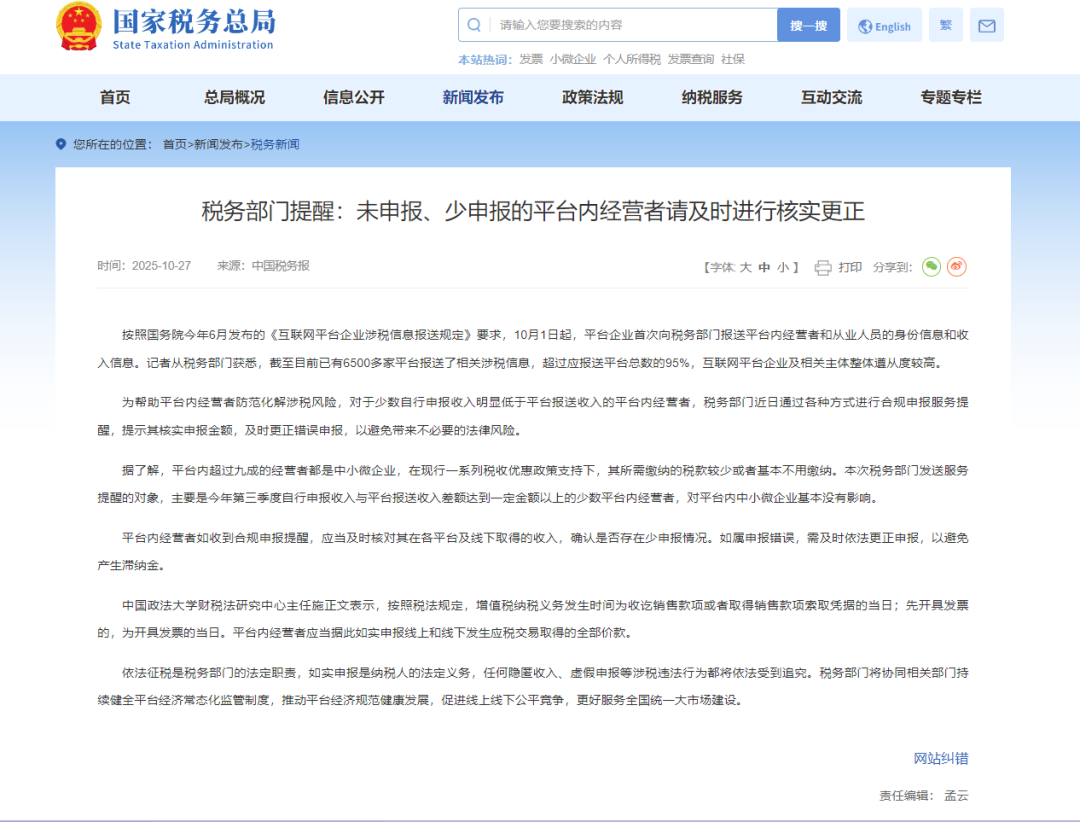Open the 纳税服务 menu
This screenshot has width=1080, height=822.
tap(711, 97)
